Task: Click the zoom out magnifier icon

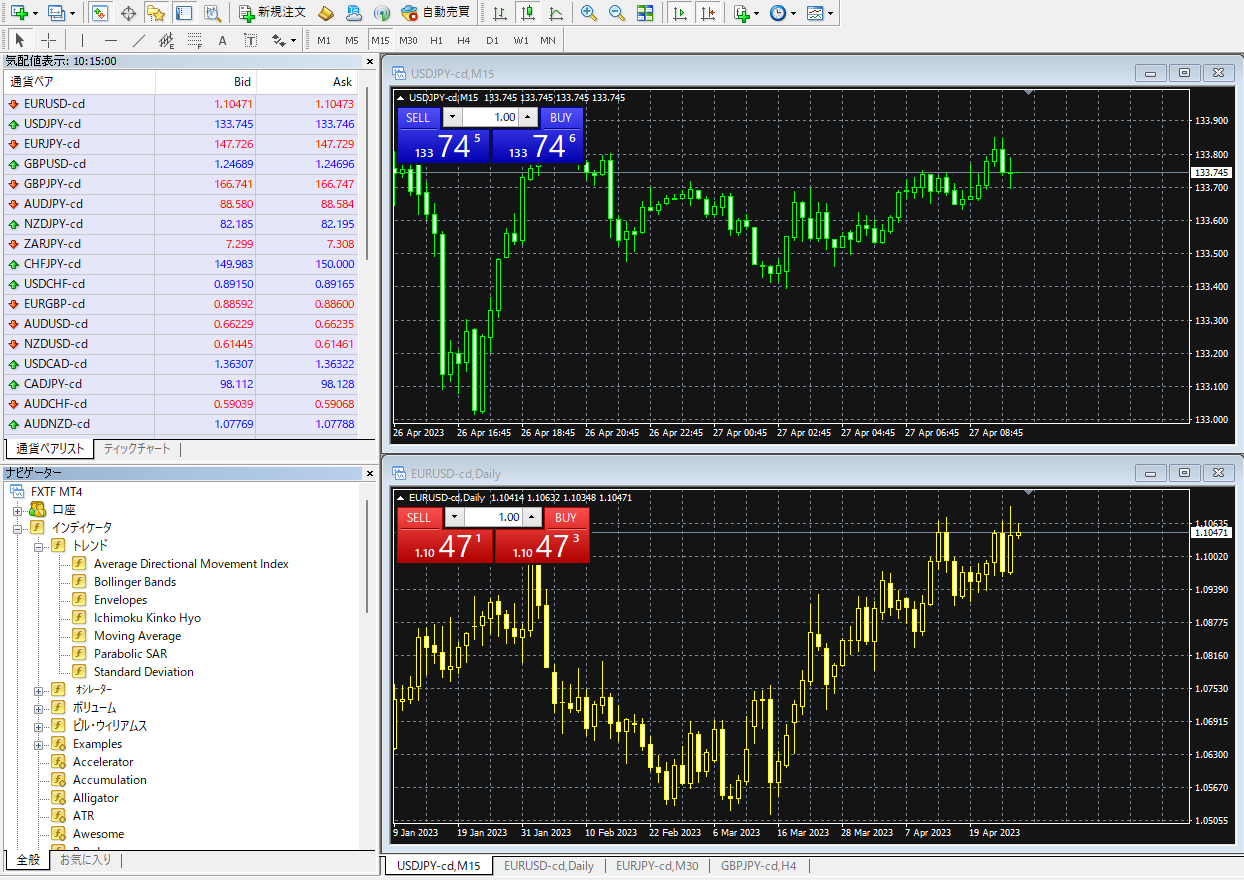Action: click(x=617, y=13)
